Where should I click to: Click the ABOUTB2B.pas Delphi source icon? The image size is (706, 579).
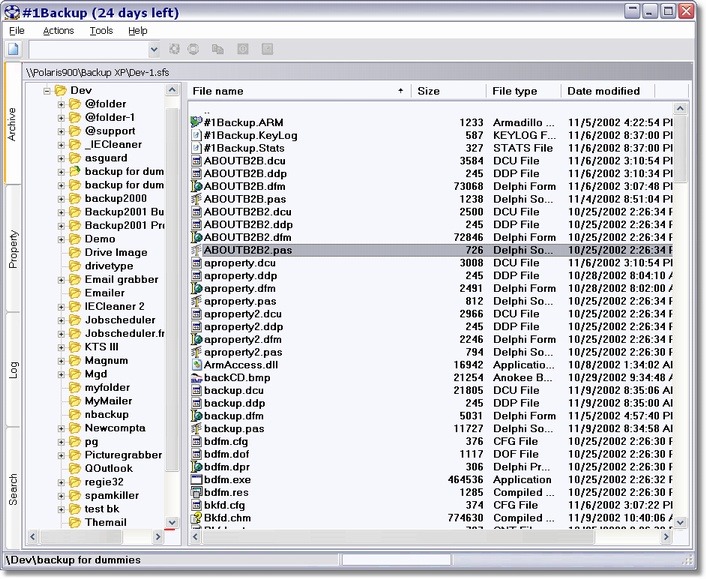tap(196, 199)
